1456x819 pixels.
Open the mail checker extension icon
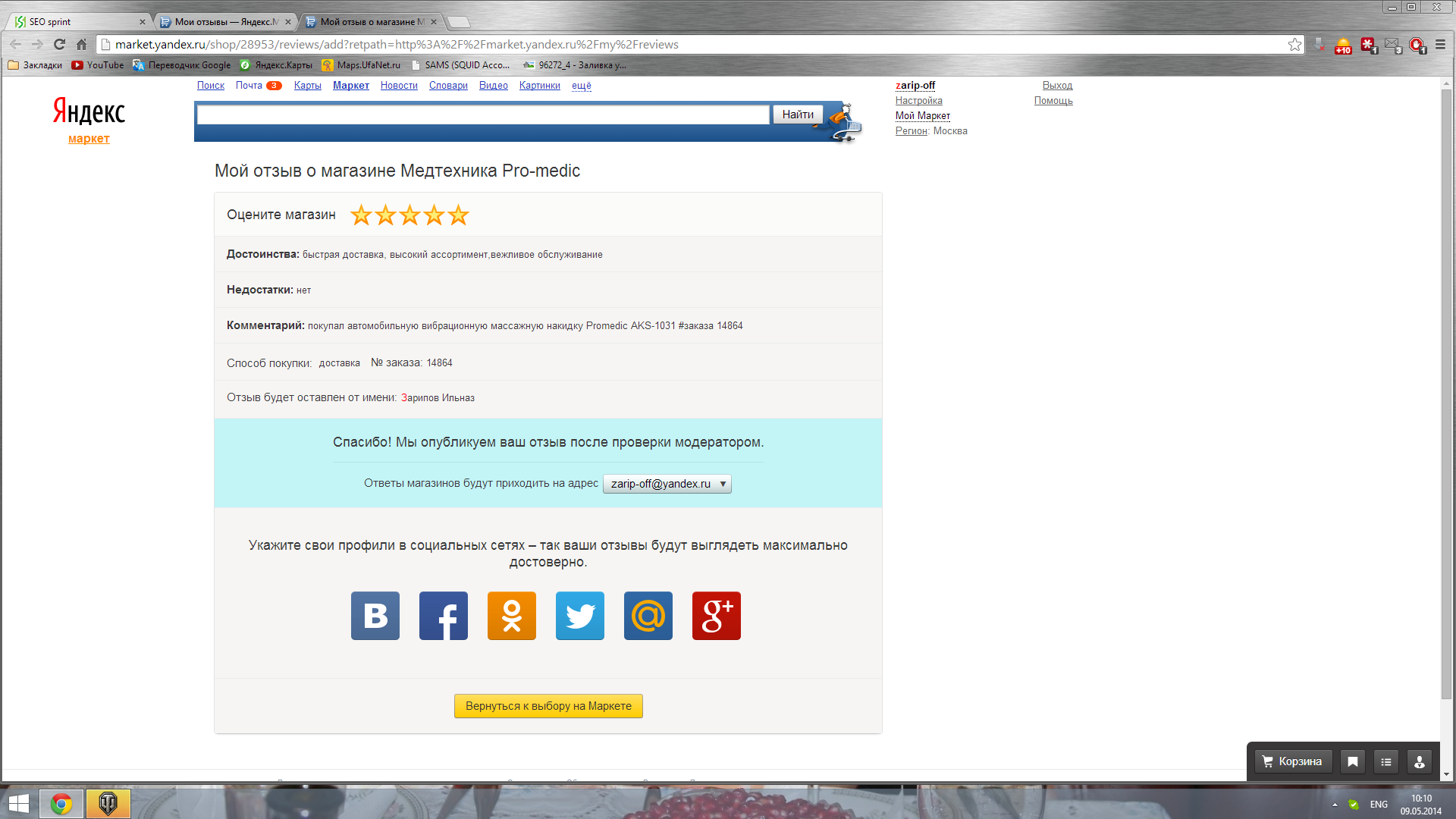[1393, 45]
